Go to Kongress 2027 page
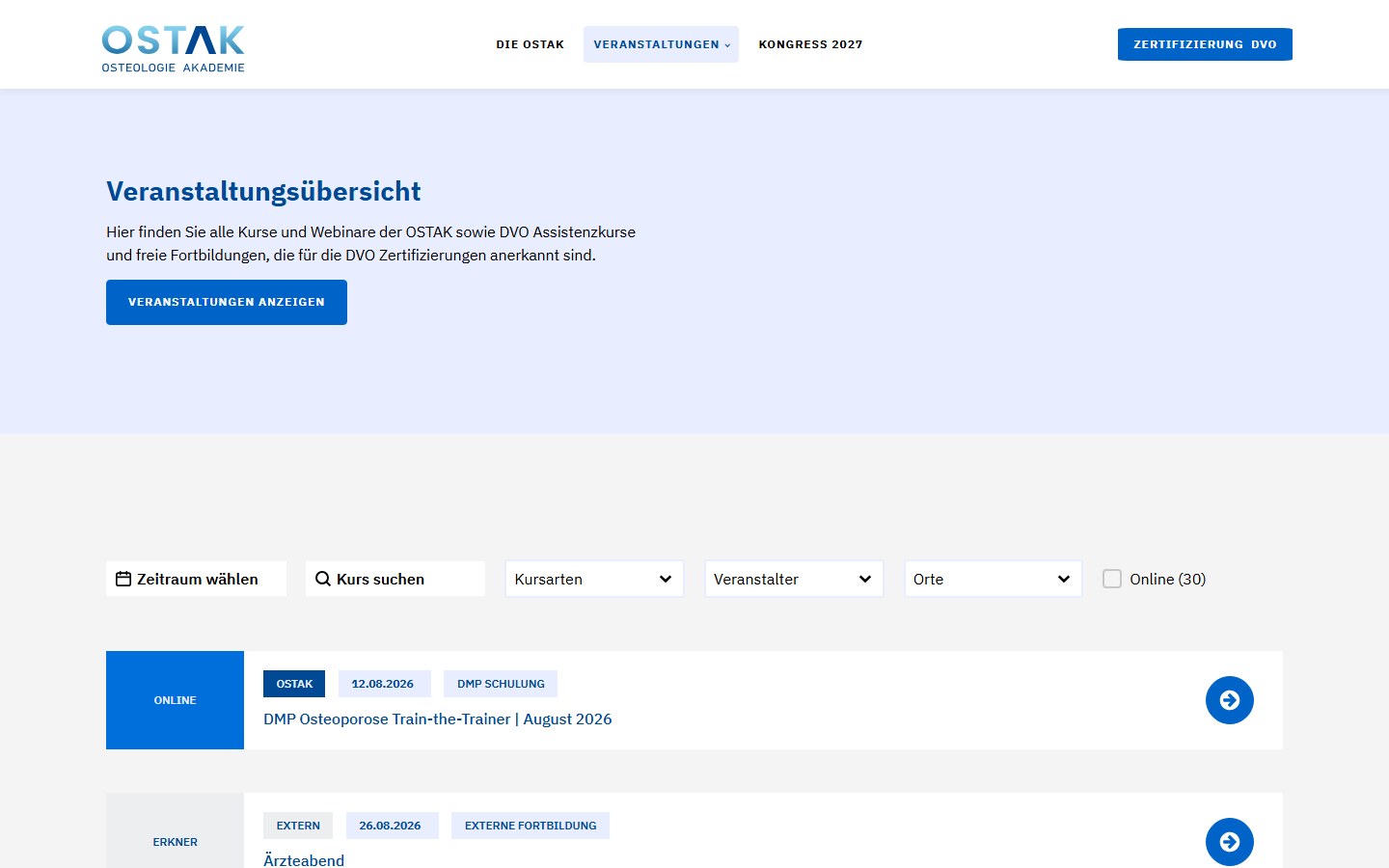The width and height of the screenshot is (1389, 868). pyautogui.click(x=810, y=44)
